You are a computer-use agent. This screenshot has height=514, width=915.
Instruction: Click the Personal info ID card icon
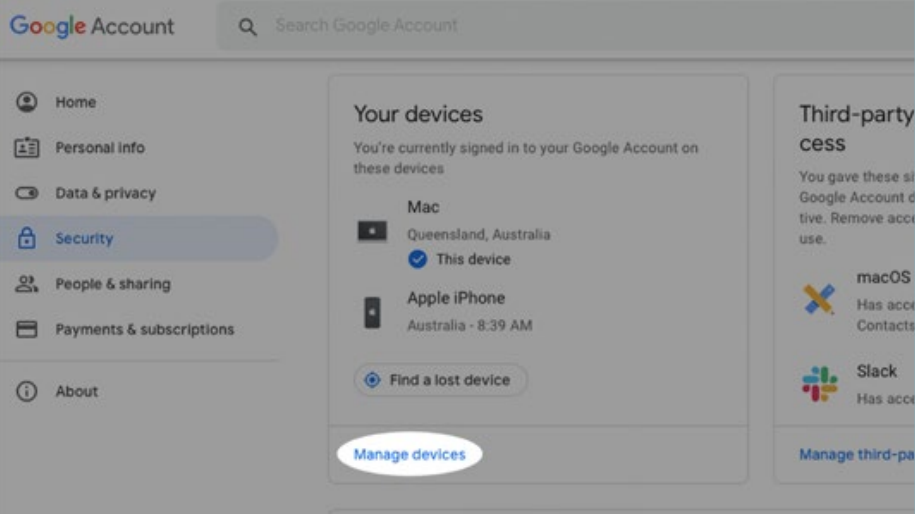(x=27, y=148)
